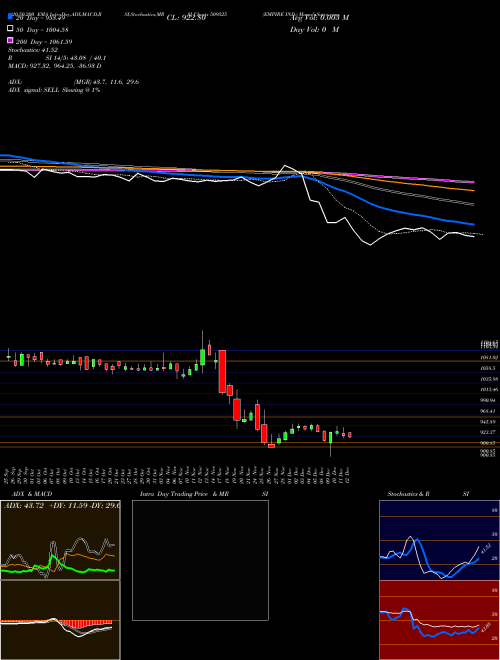
Task: Click the last red candle on the chart
Action: pyautogui.click(x=350, y=435)
